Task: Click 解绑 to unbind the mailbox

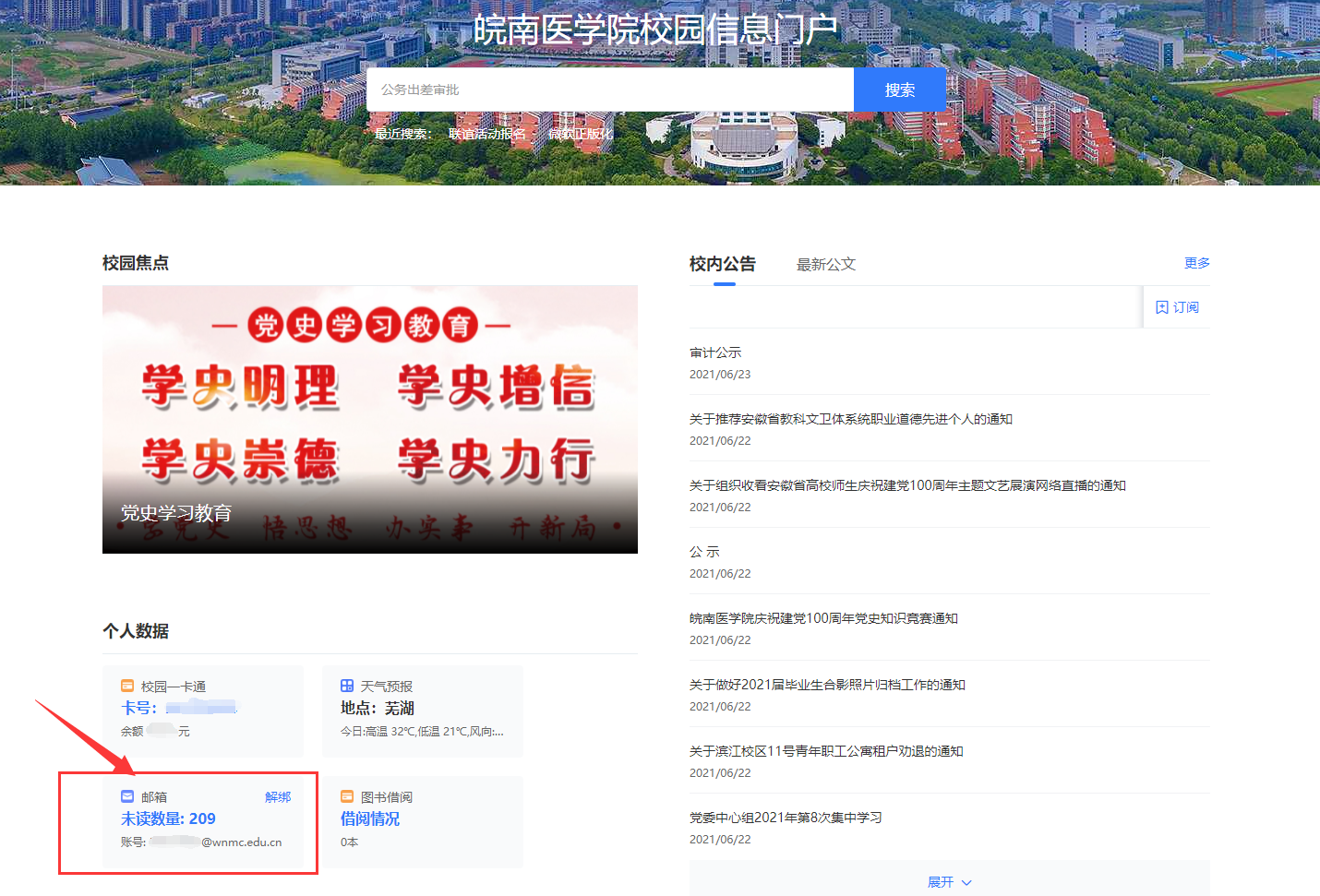Action: (278, 796)
